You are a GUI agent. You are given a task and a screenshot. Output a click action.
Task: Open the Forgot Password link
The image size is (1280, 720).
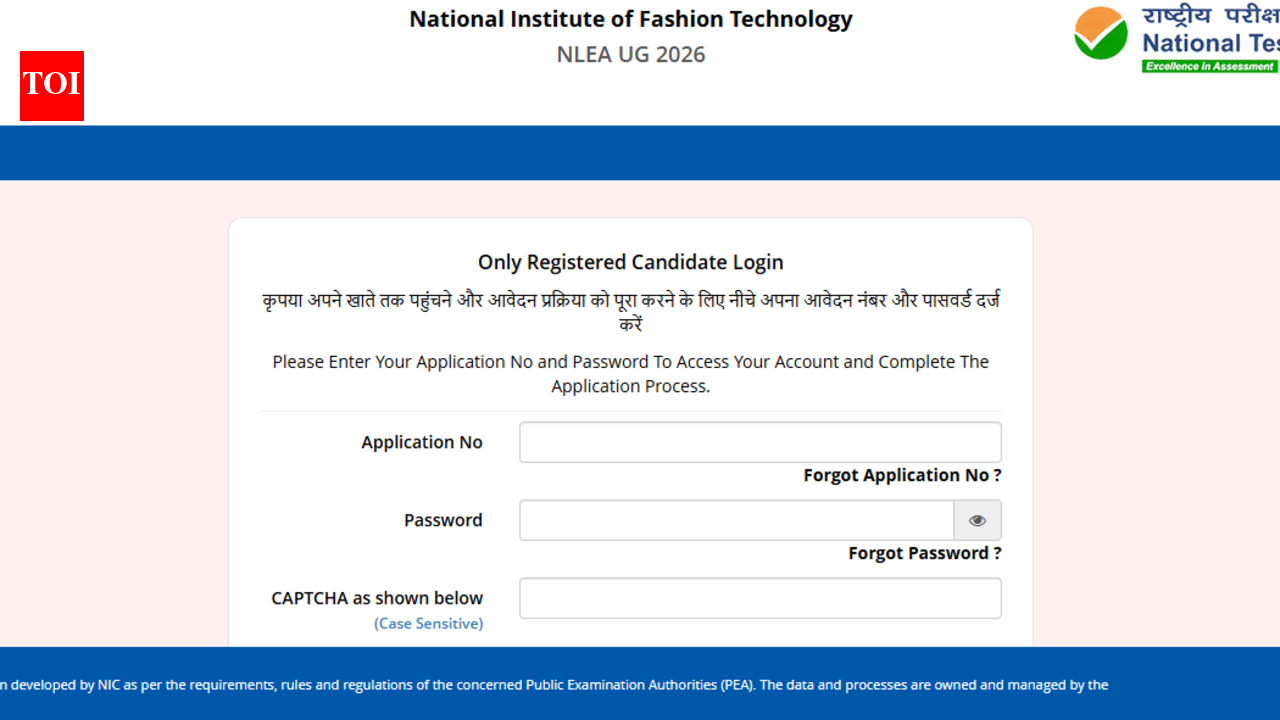(x=925, y=553)
